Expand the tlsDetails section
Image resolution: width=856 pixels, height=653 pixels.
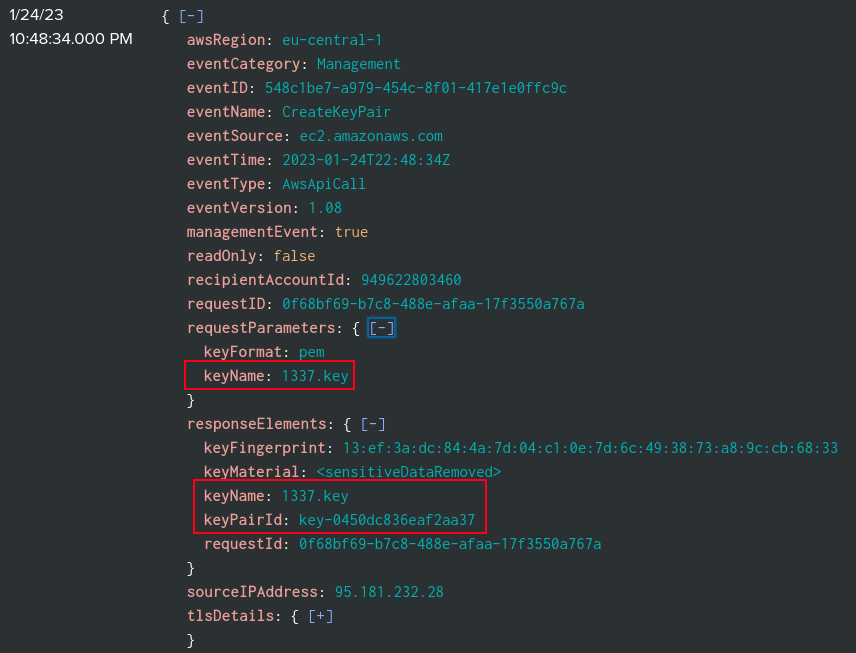click(321, 616)
